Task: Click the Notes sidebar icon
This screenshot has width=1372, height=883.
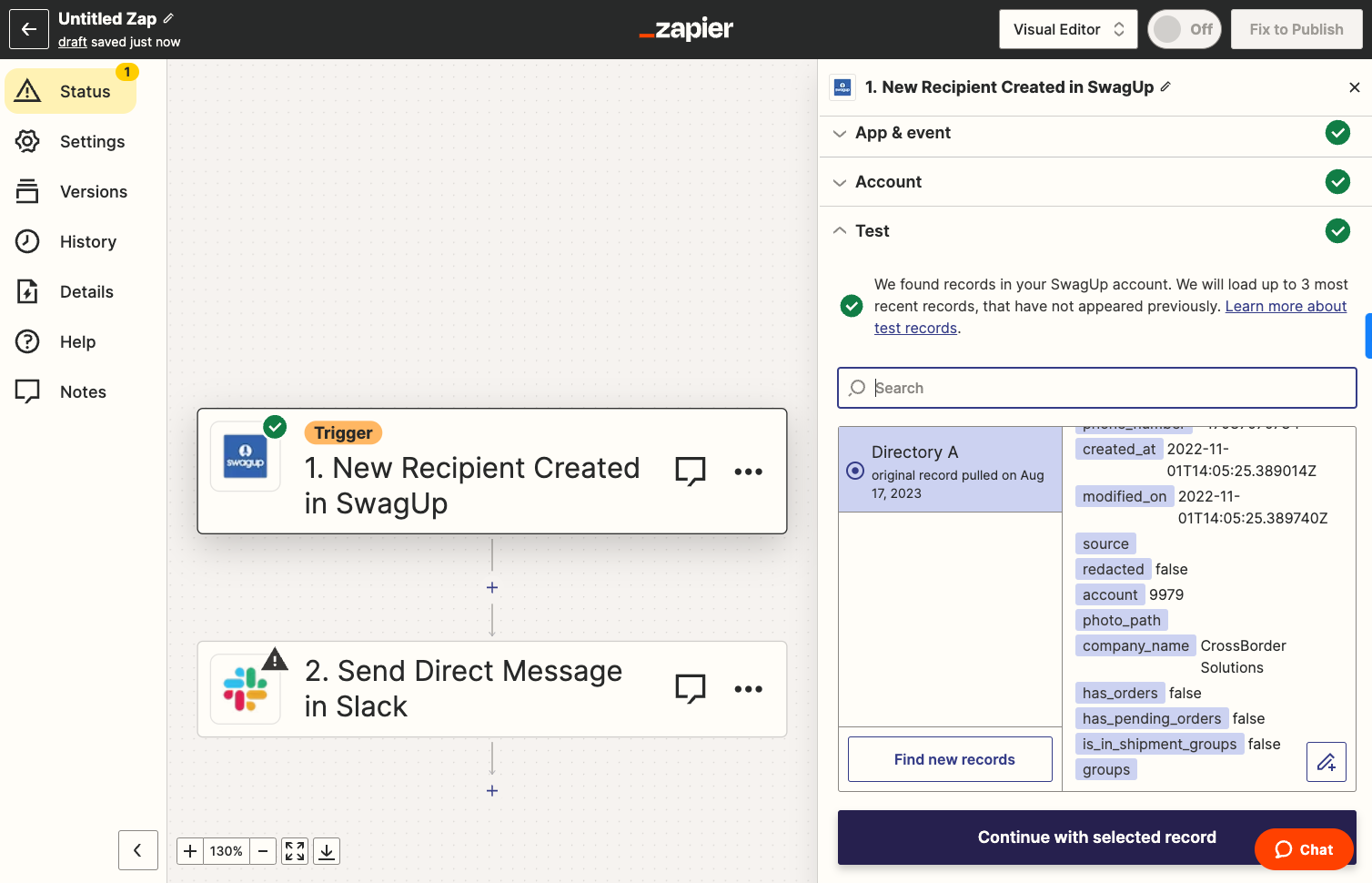Action: (27, 391)
